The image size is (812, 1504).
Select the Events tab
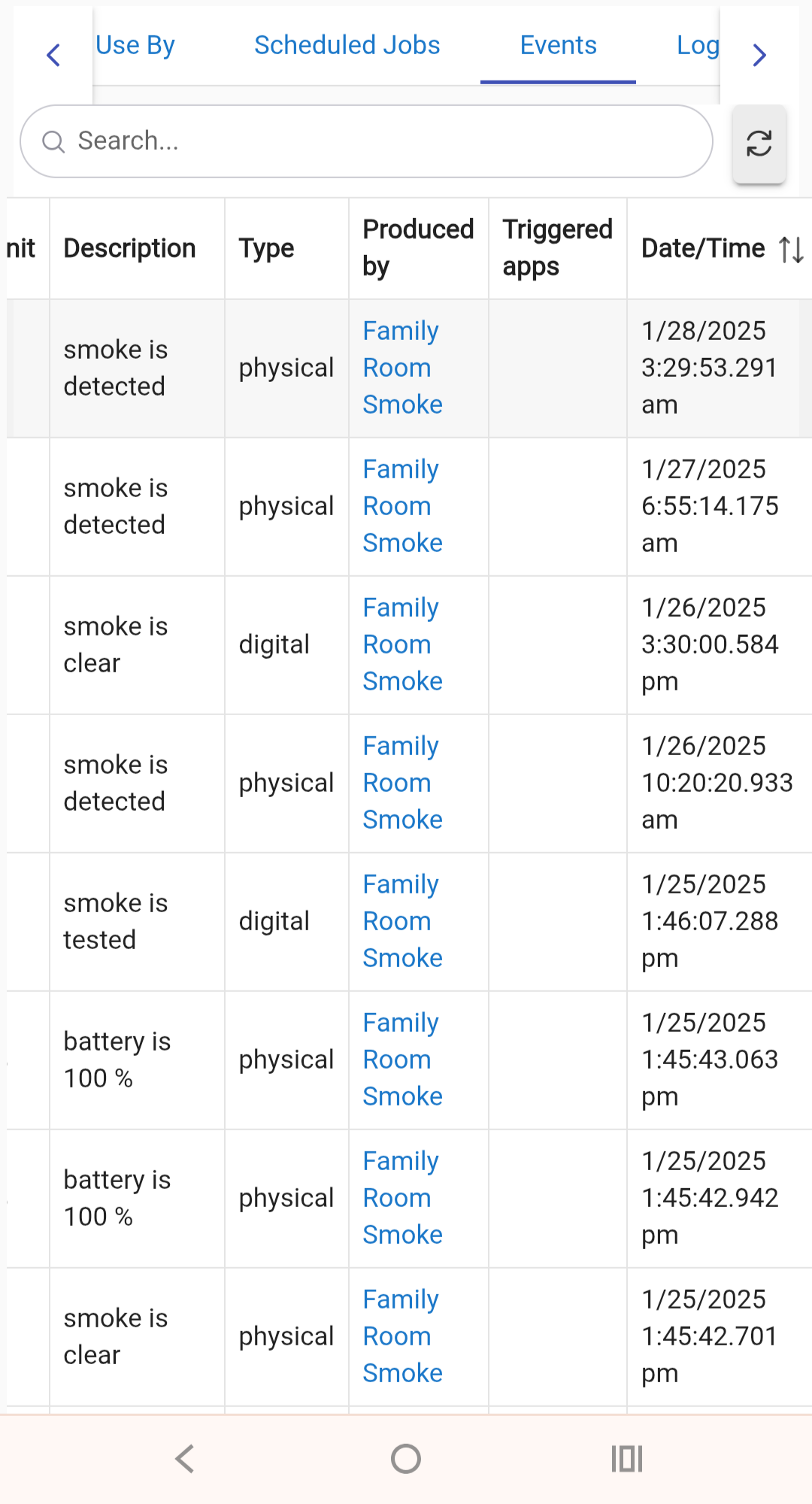[x=559, y=45]
